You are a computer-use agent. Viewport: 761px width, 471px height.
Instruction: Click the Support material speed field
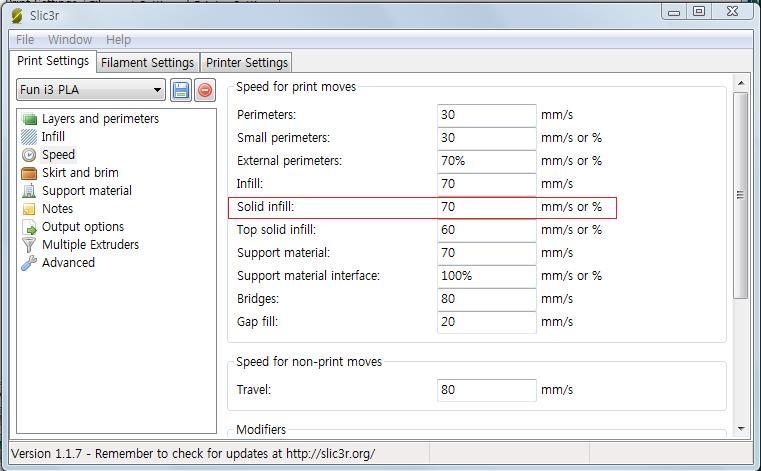[487, 253]
